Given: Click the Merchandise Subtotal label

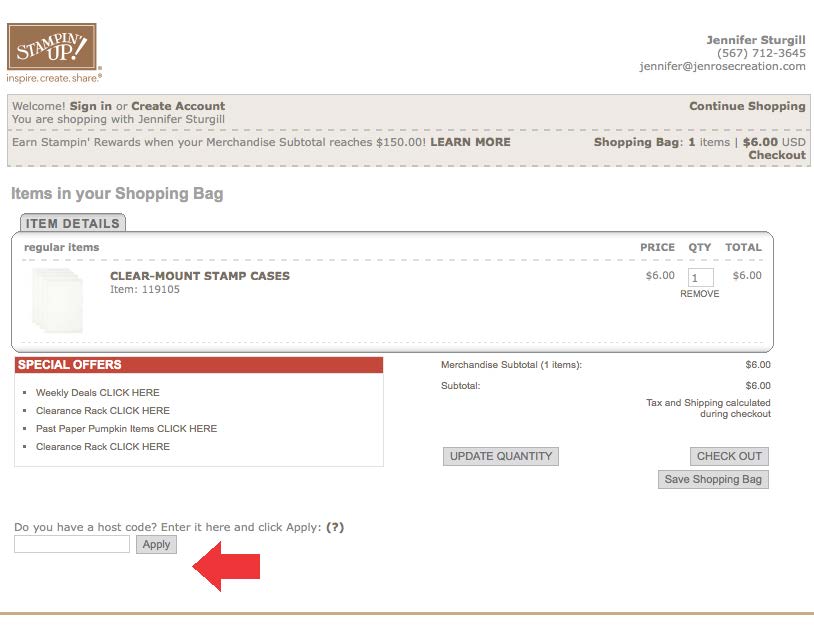Looking at the screenshot, I should click(x=511, y=365).
